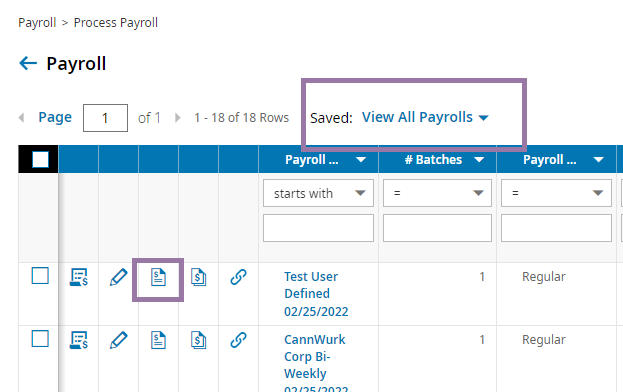
Task: Click the Process Payroll breadcrumb
Action: (116, 23)
